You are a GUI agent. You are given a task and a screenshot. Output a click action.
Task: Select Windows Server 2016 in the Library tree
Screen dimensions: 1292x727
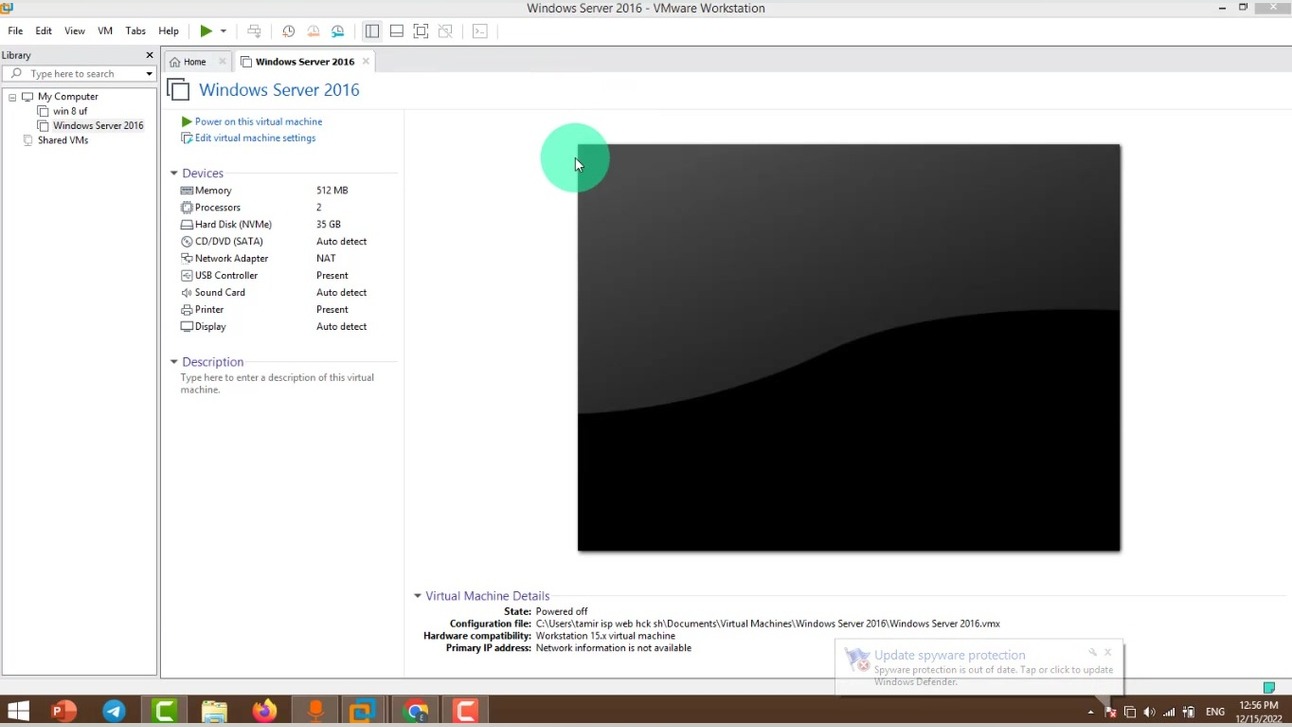click(98, 126)
